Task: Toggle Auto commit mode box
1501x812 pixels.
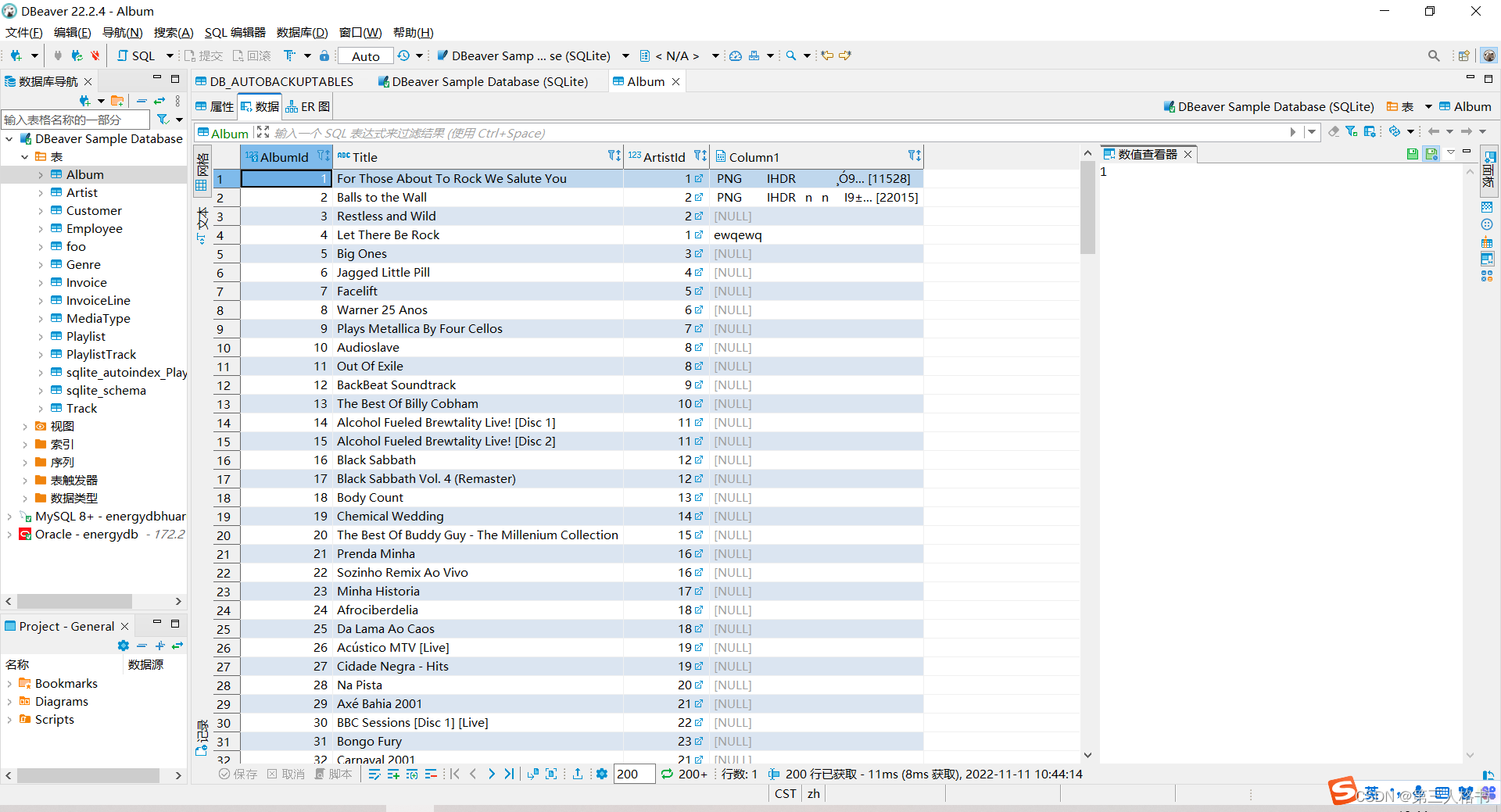Action: tap(366, 56)
